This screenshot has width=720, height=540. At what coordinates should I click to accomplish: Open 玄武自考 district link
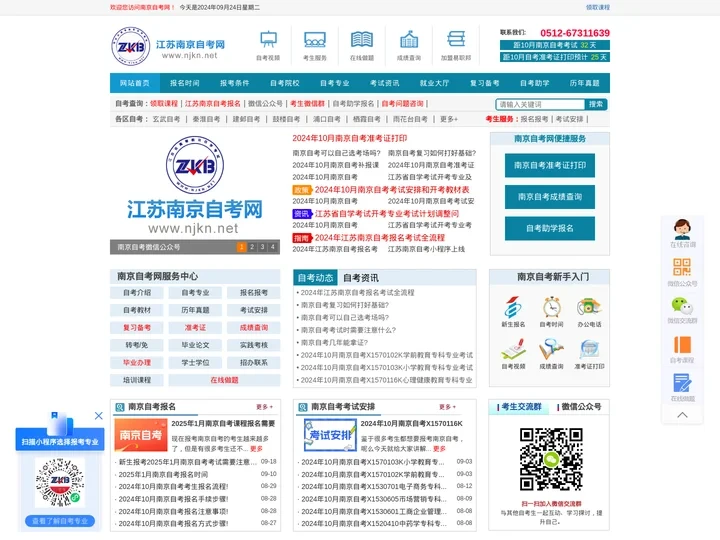[x=166, y=119]
